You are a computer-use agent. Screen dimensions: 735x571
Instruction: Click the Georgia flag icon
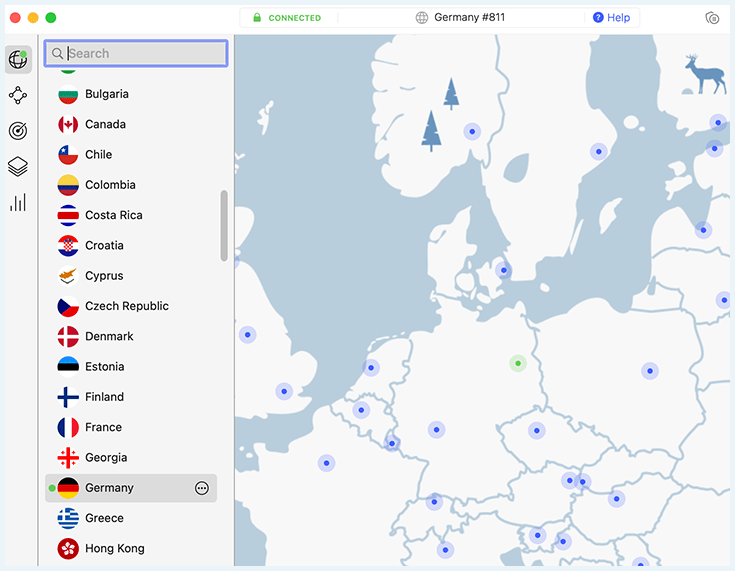click(x=68, y=458)
